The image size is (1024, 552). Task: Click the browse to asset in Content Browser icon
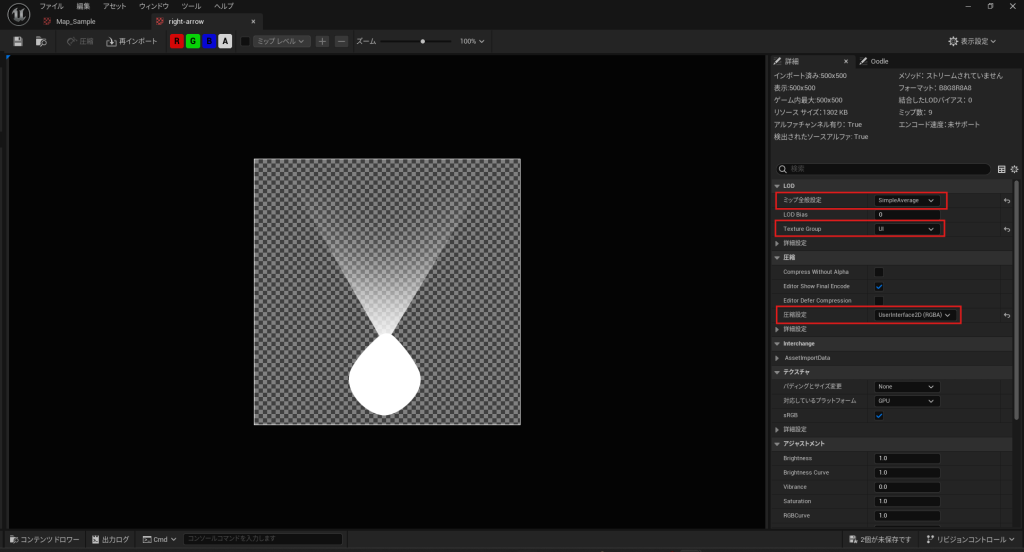click(x=41, y=41)
